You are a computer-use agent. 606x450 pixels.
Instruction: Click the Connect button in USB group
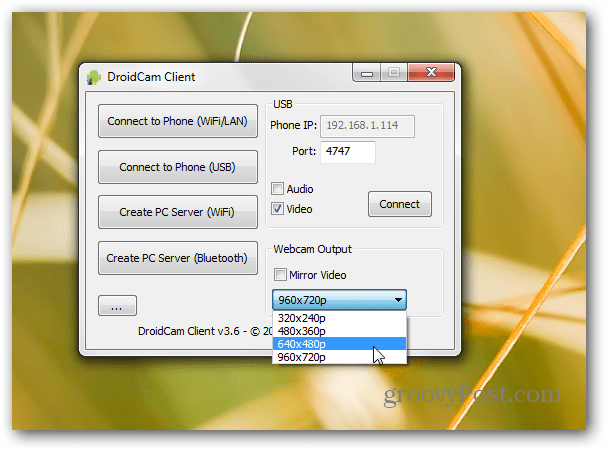[x=400, y=204]
